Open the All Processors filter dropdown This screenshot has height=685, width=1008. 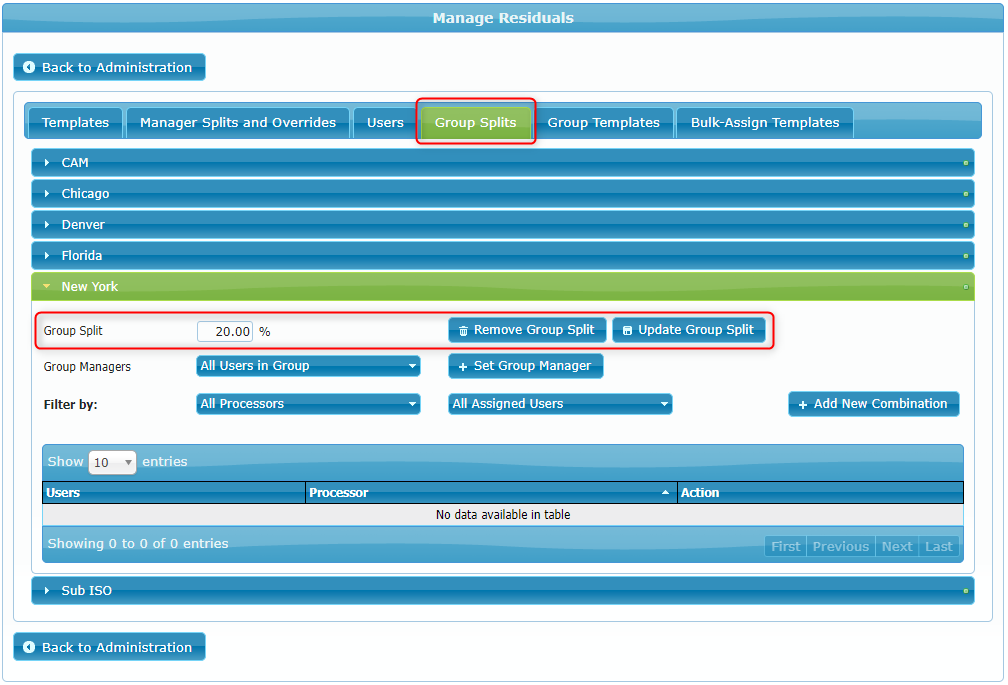point(308,404)
